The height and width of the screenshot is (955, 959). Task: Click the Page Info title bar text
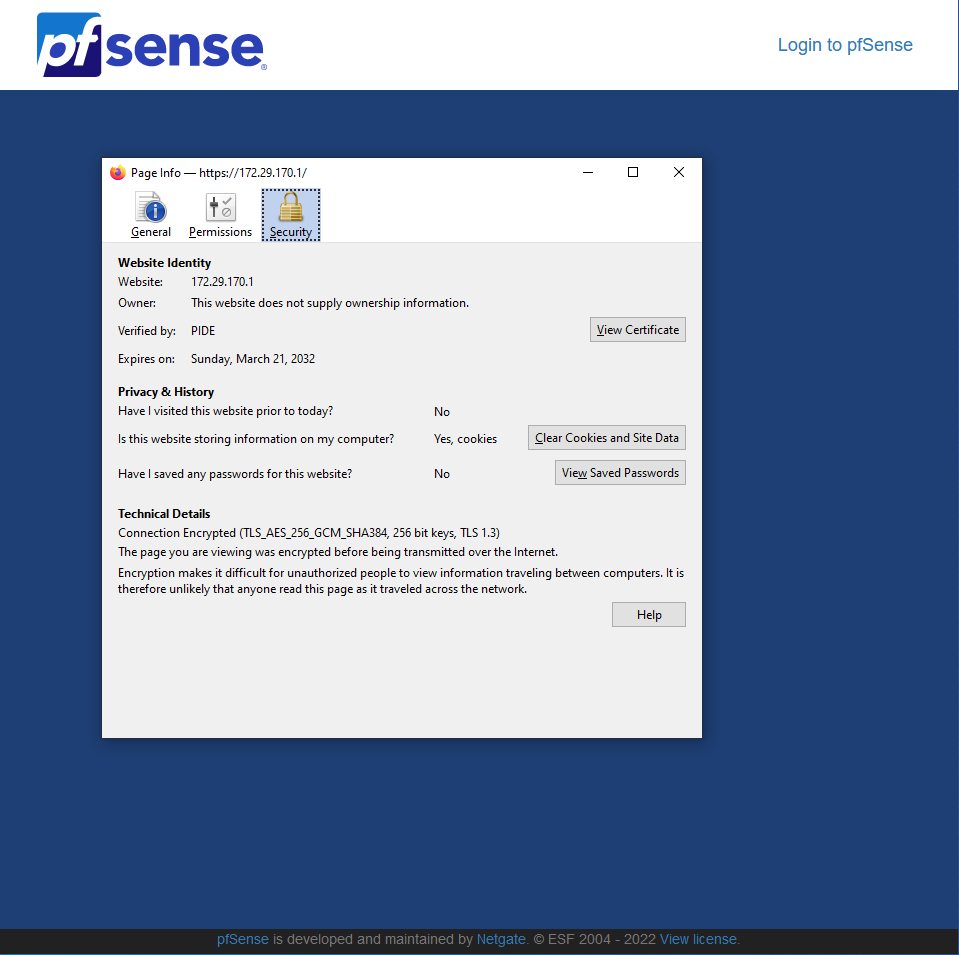click(218, 173)
